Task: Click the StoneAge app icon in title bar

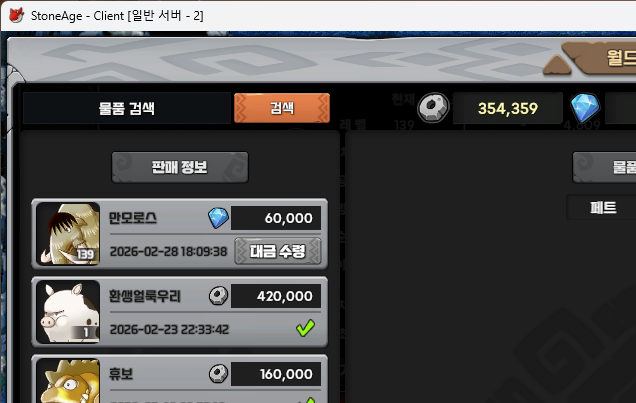Action: click(17, 15)
